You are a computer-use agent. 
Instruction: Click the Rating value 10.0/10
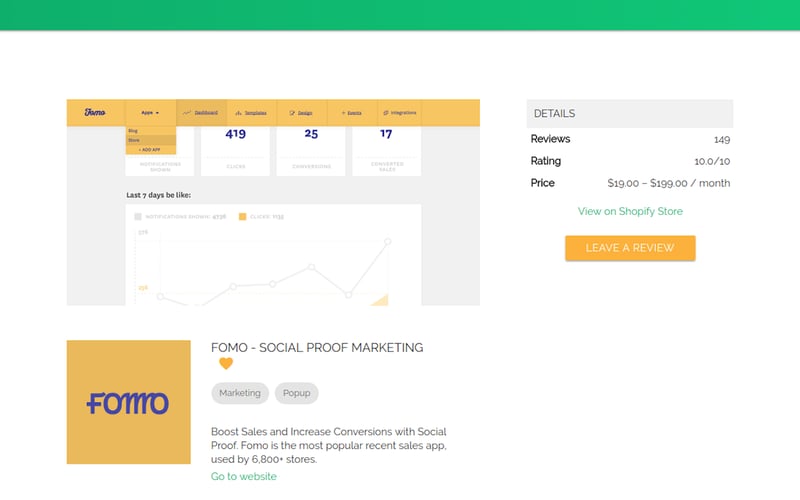click(x=712, y=161)
